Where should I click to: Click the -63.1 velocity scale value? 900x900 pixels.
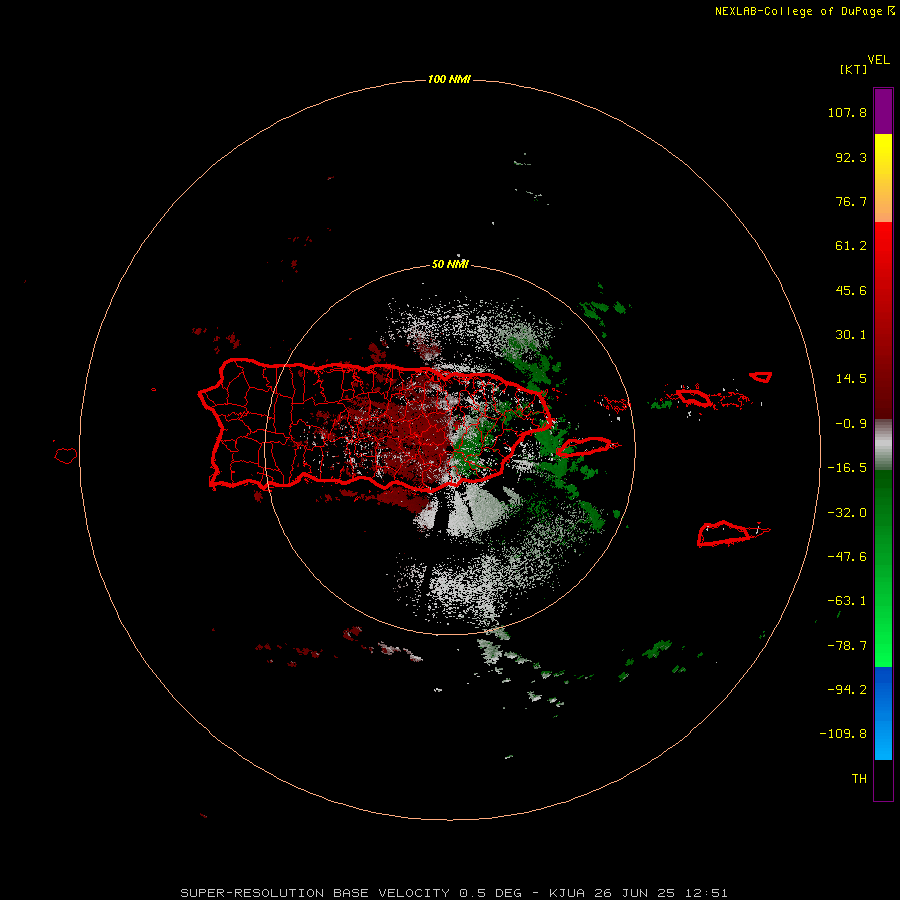(847, 601)
